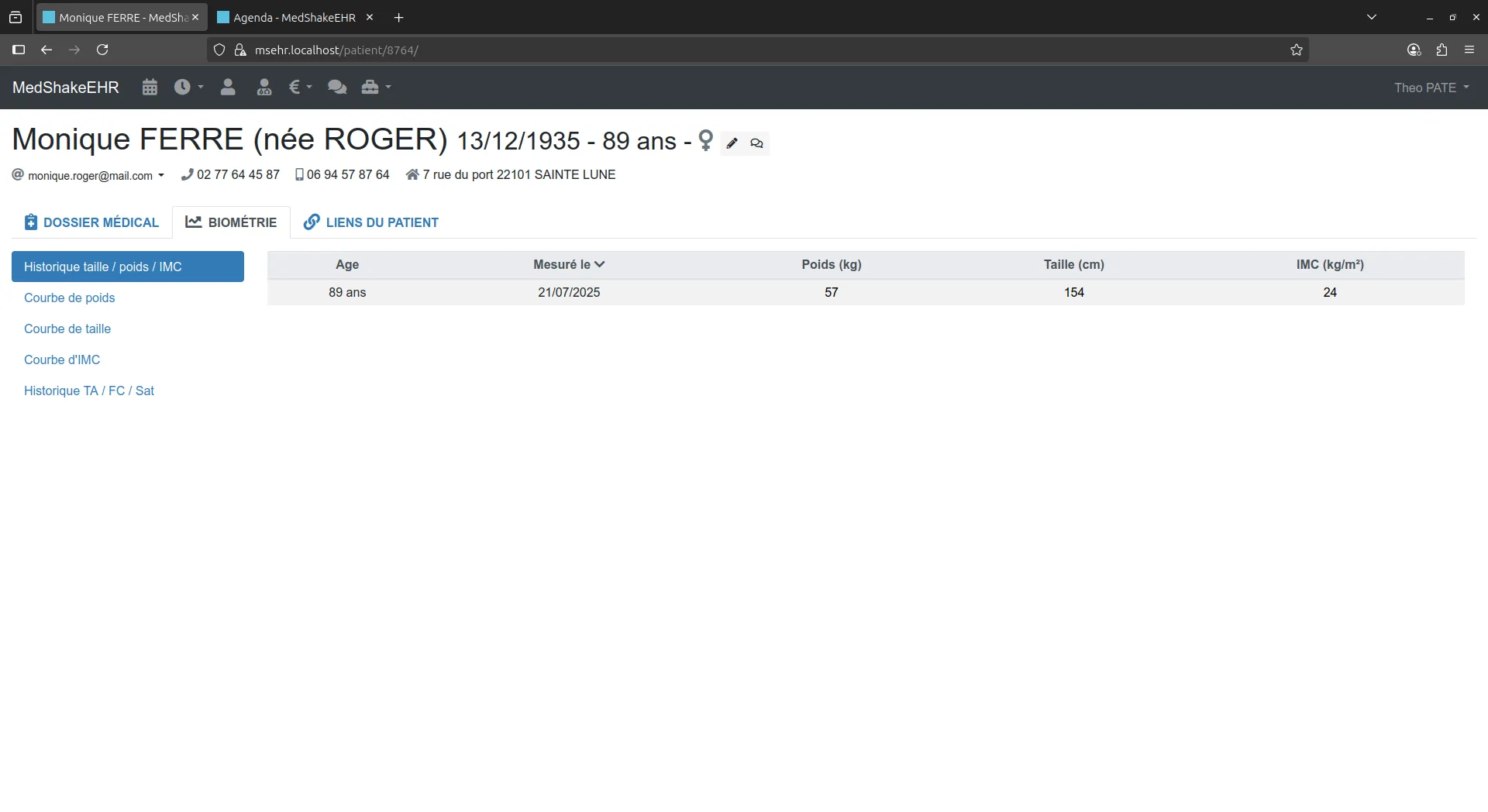The width and height of the screenshot is (1488, 812).
Task: Open the messaging chat bubbles icon
Action: 337,88
